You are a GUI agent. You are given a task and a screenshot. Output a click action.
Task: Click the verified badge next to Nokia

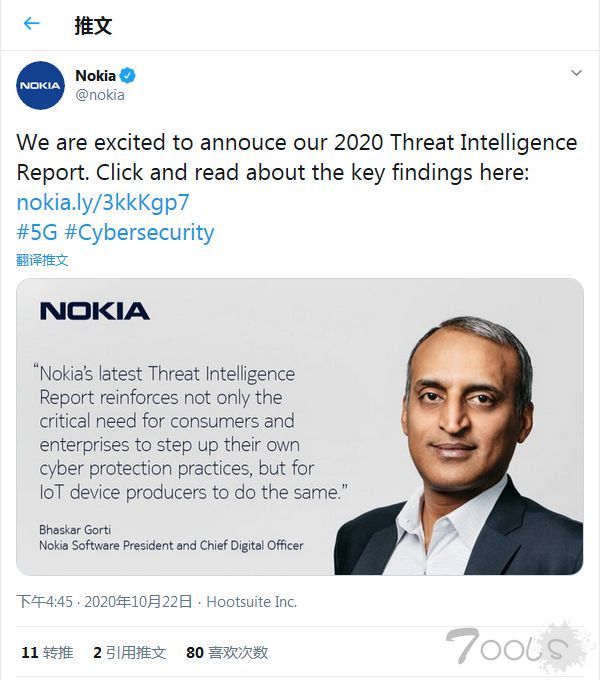127,75
